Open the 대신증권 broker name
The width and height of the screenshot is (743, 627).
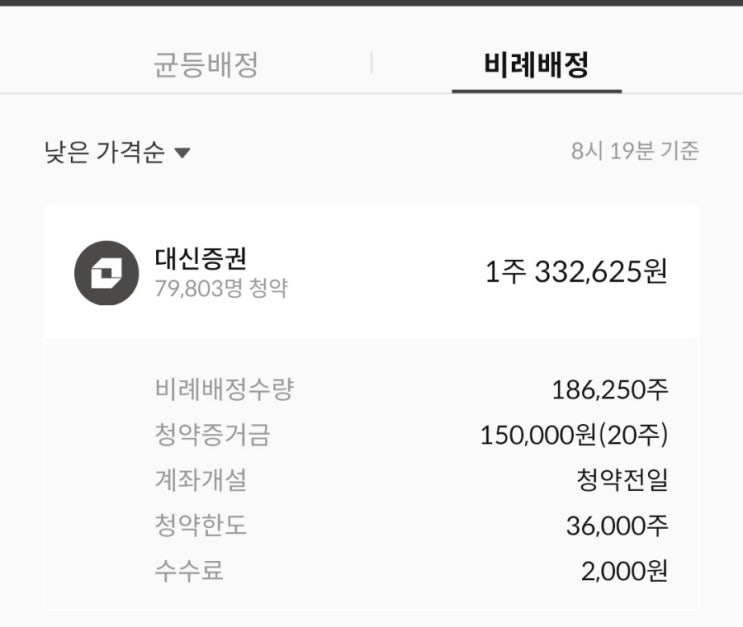coord(200,259)
